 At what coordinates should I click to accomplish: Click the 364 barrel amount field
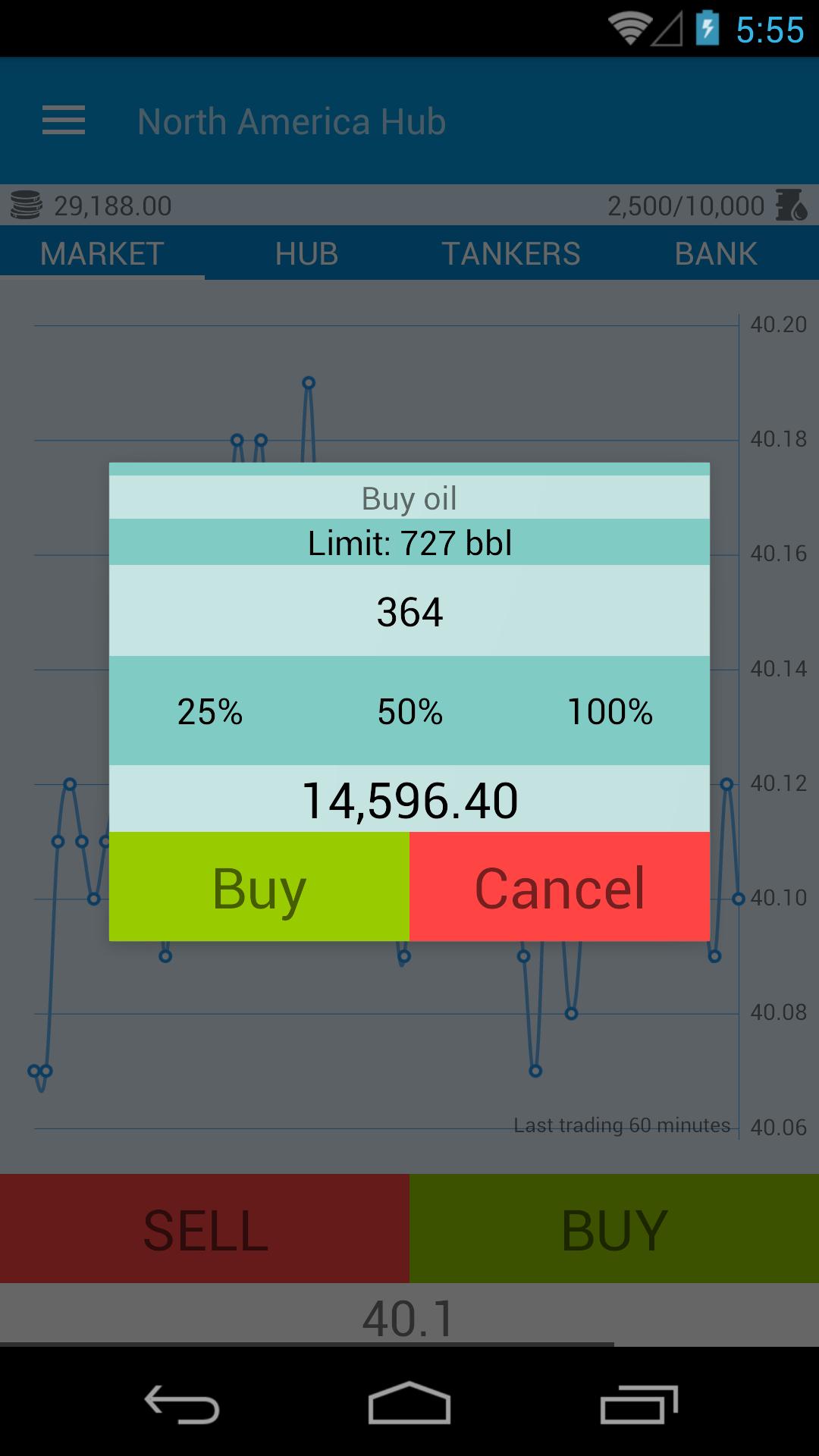pos(409,613)
